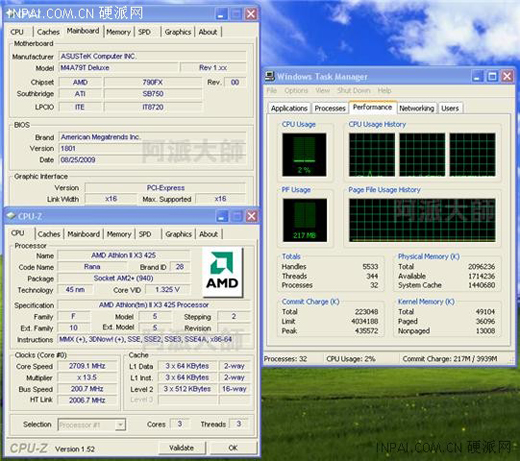The width and height of the screenshot is (520, 461).
Task: Switch to the Applications tab
Action: (x=289, y=108)
